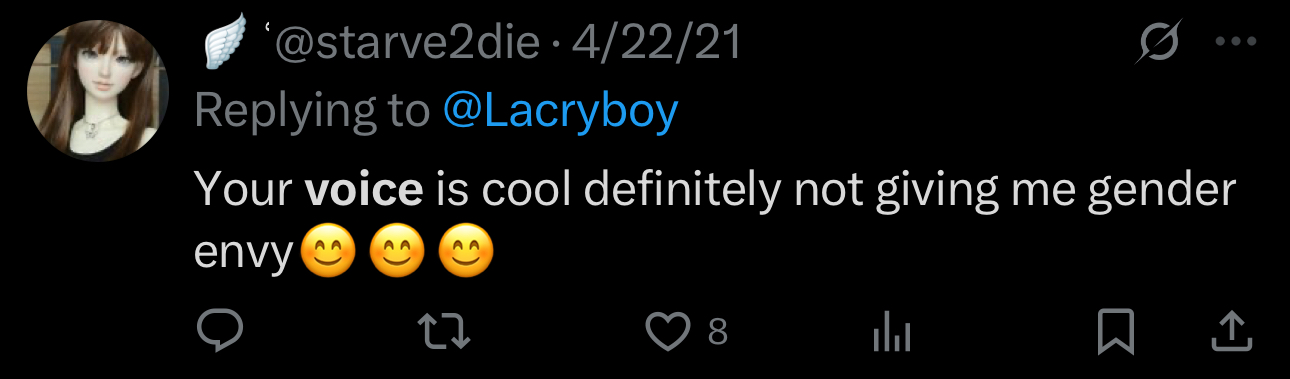Select the first smiling face emoji
The width and height of the screenshot is (1290, 379).
[x=328, y=255]
